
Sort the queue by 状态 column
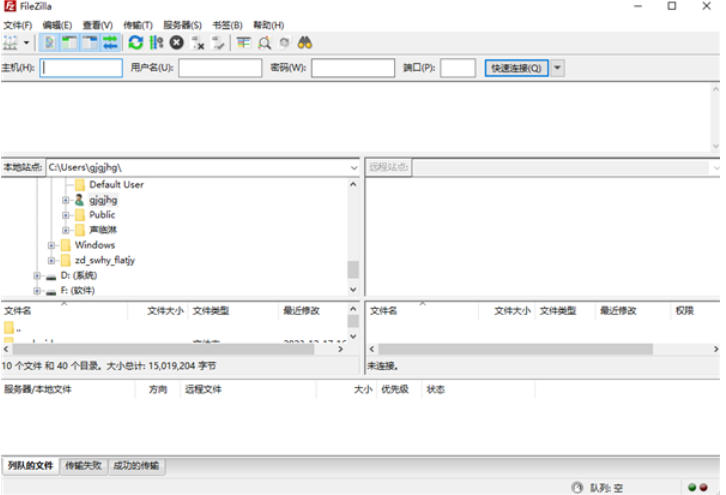435,389
